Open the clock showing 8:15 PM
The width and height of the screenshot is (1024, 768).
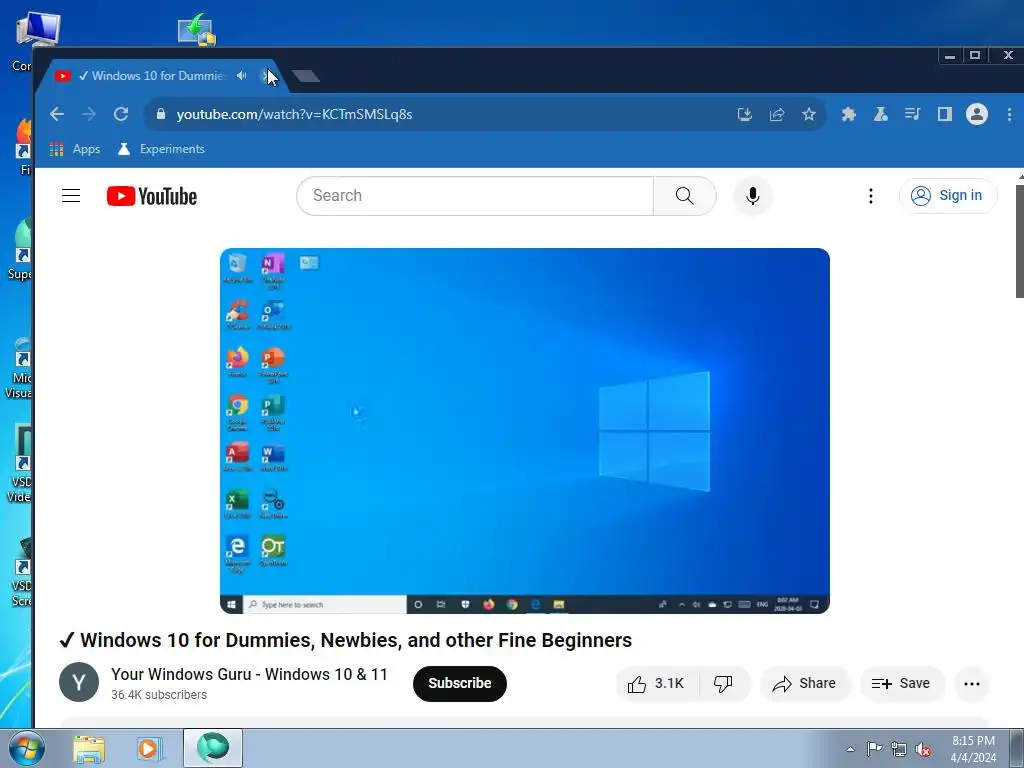point(973,749)
